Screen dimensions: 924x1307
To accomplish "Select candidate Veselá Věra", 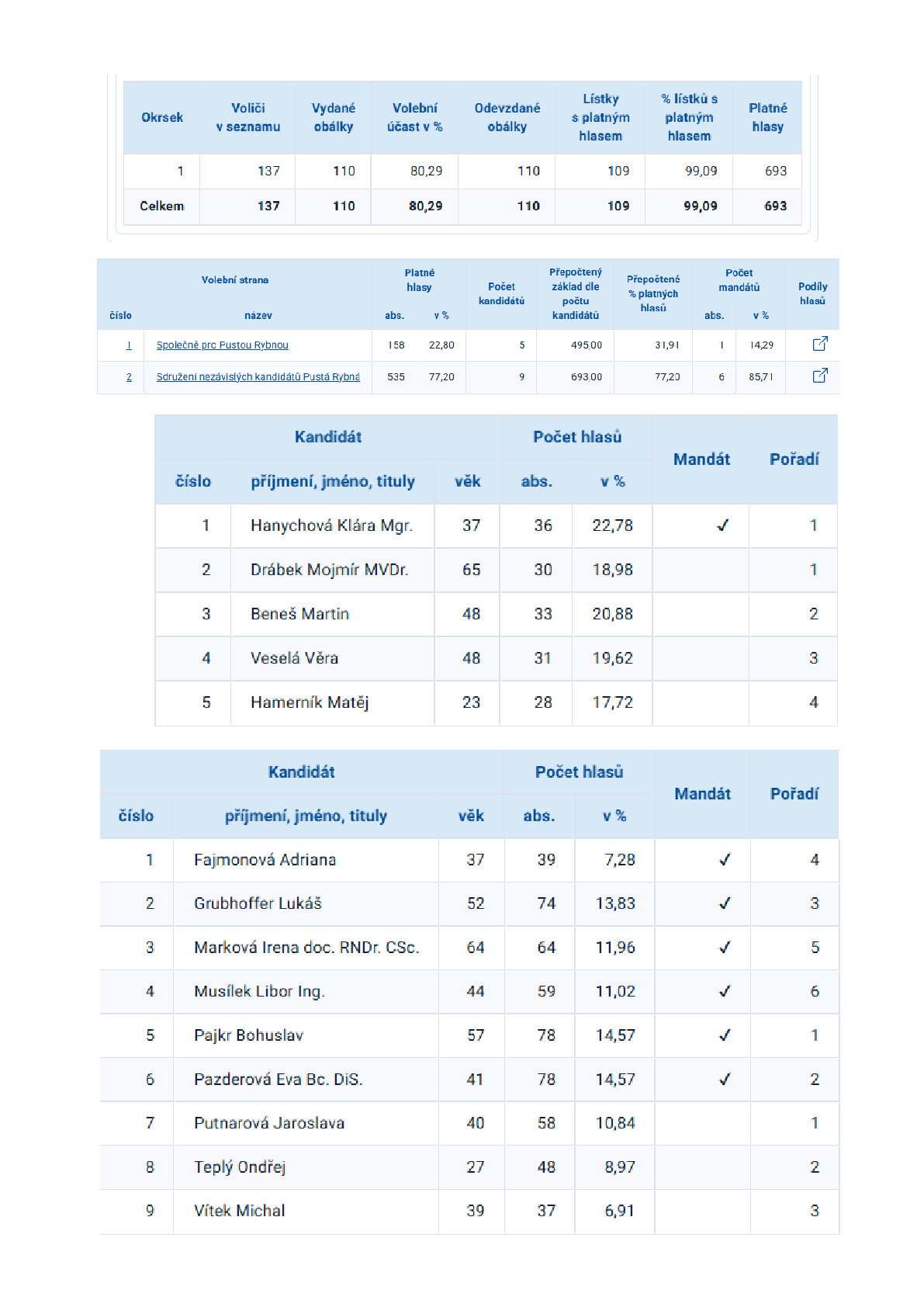I will (x=294, y=659).
